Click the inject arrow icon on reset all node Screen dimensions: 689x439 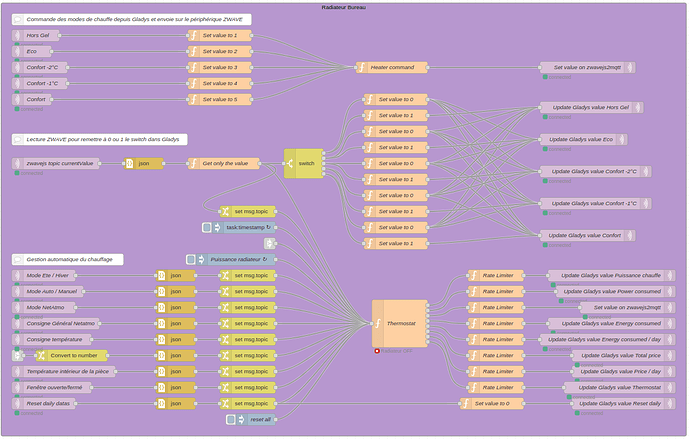tap(240, 419)
